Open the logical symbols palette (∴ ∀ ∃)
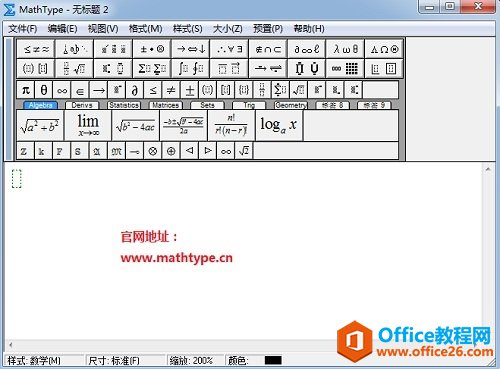The height and width of the screenshot is (369, 500). [x=229, y=49]
